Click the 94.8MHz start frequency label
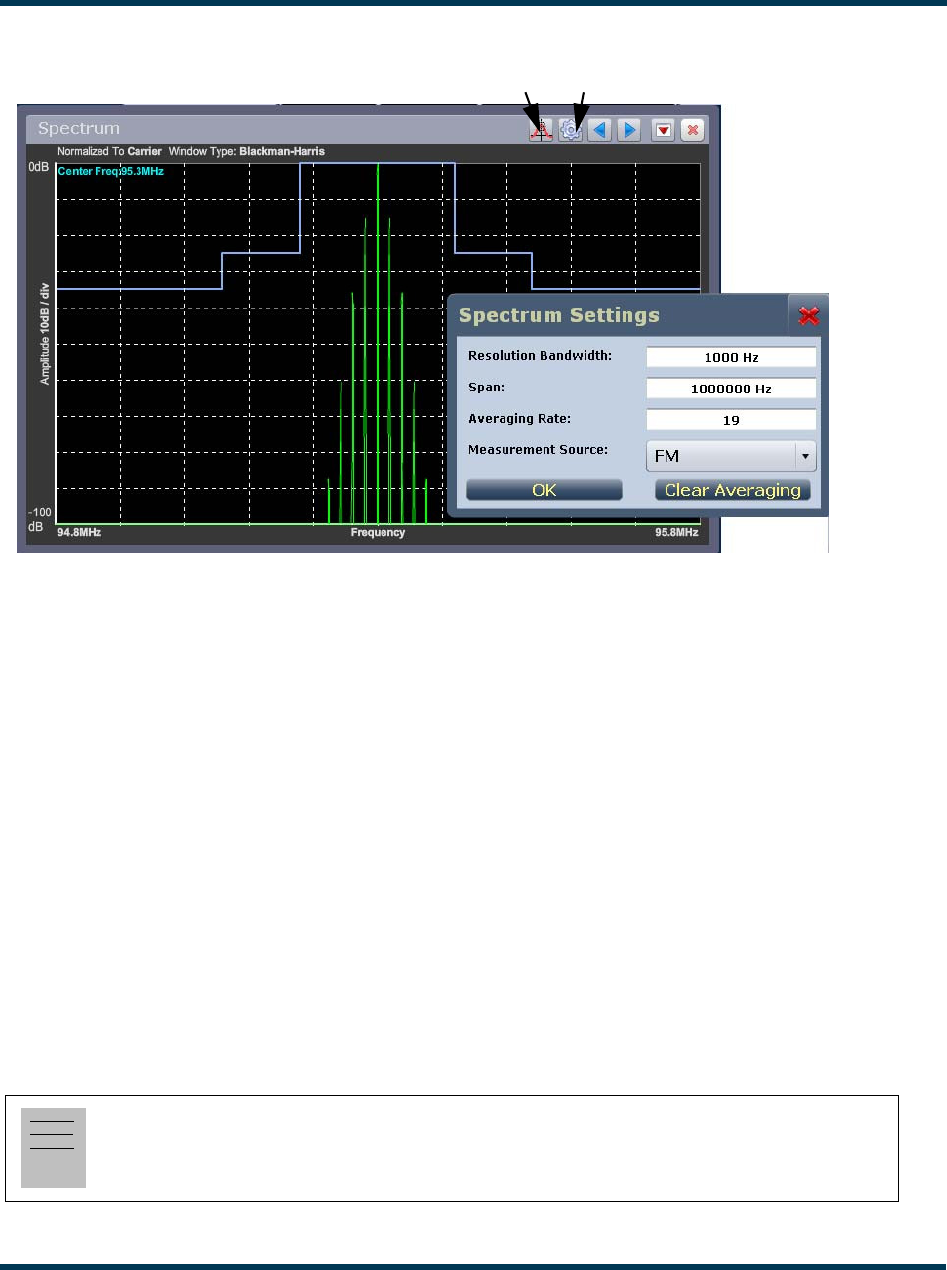 click(x=78, y=533)
